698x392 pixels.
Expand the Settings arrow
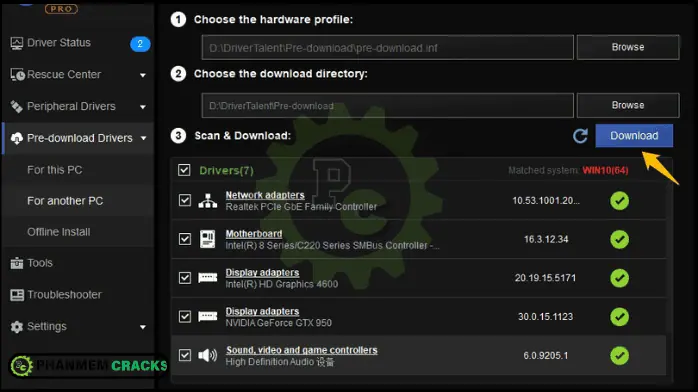pos(142,327)
